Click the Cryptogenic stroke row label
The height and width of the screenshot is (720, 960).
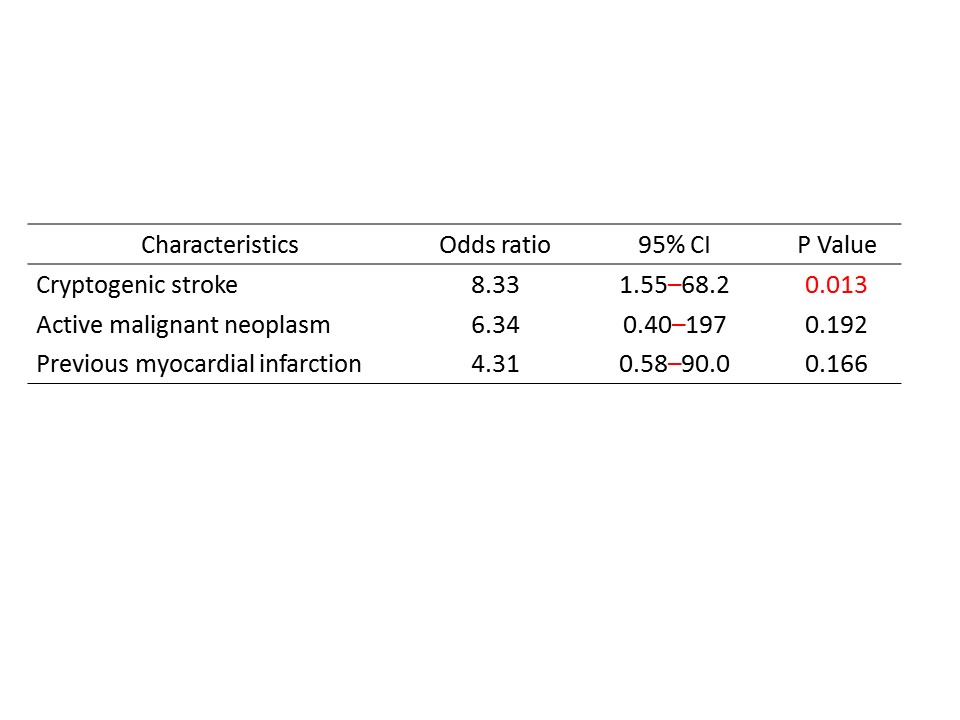(x=137, y=285)
